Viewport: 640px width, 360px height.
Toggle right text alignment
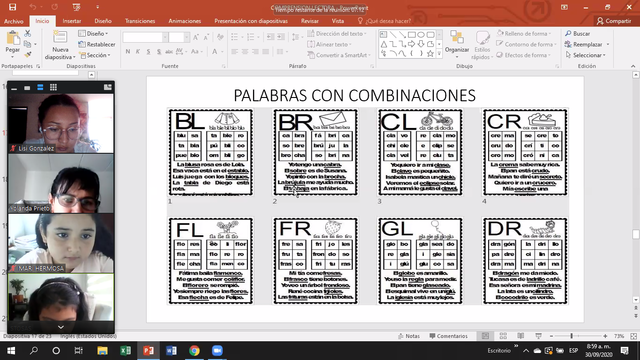point(255,51)
